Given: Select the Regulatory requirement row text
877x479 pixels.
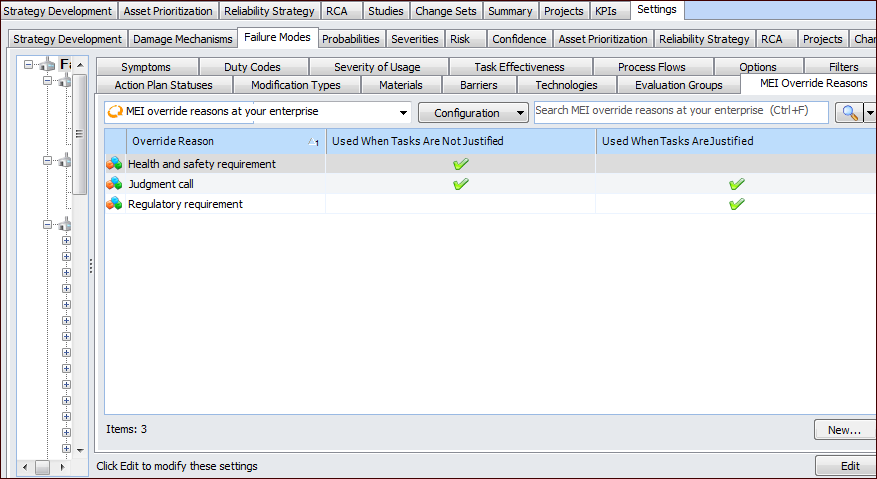Looking at the screenshot, I should pos(185,204).
